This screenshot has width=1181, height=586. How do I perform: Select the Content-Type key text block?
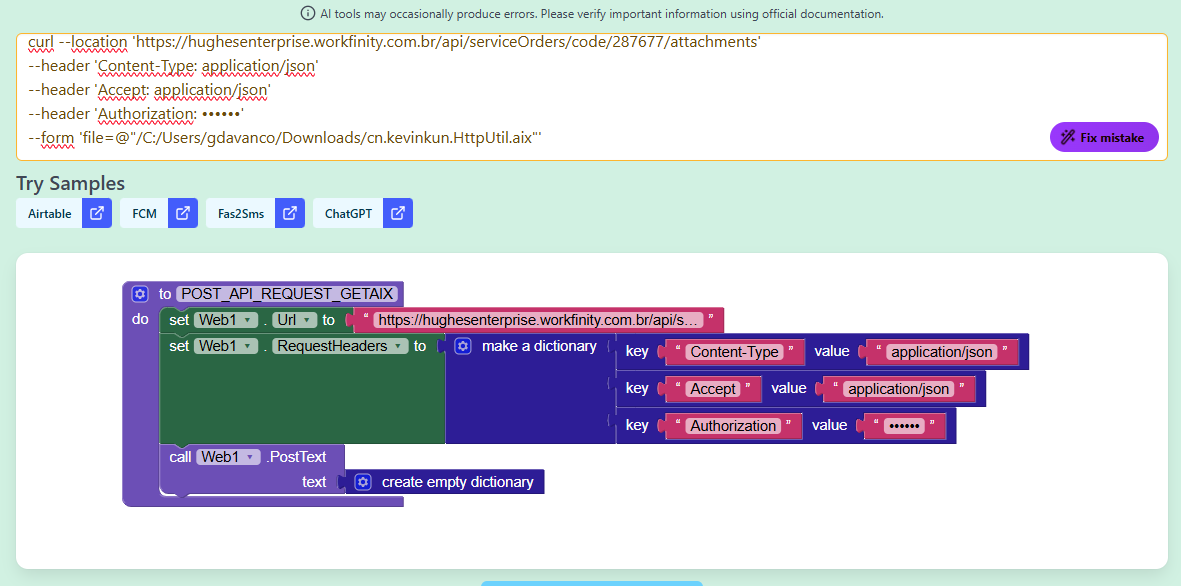(734, 352)
